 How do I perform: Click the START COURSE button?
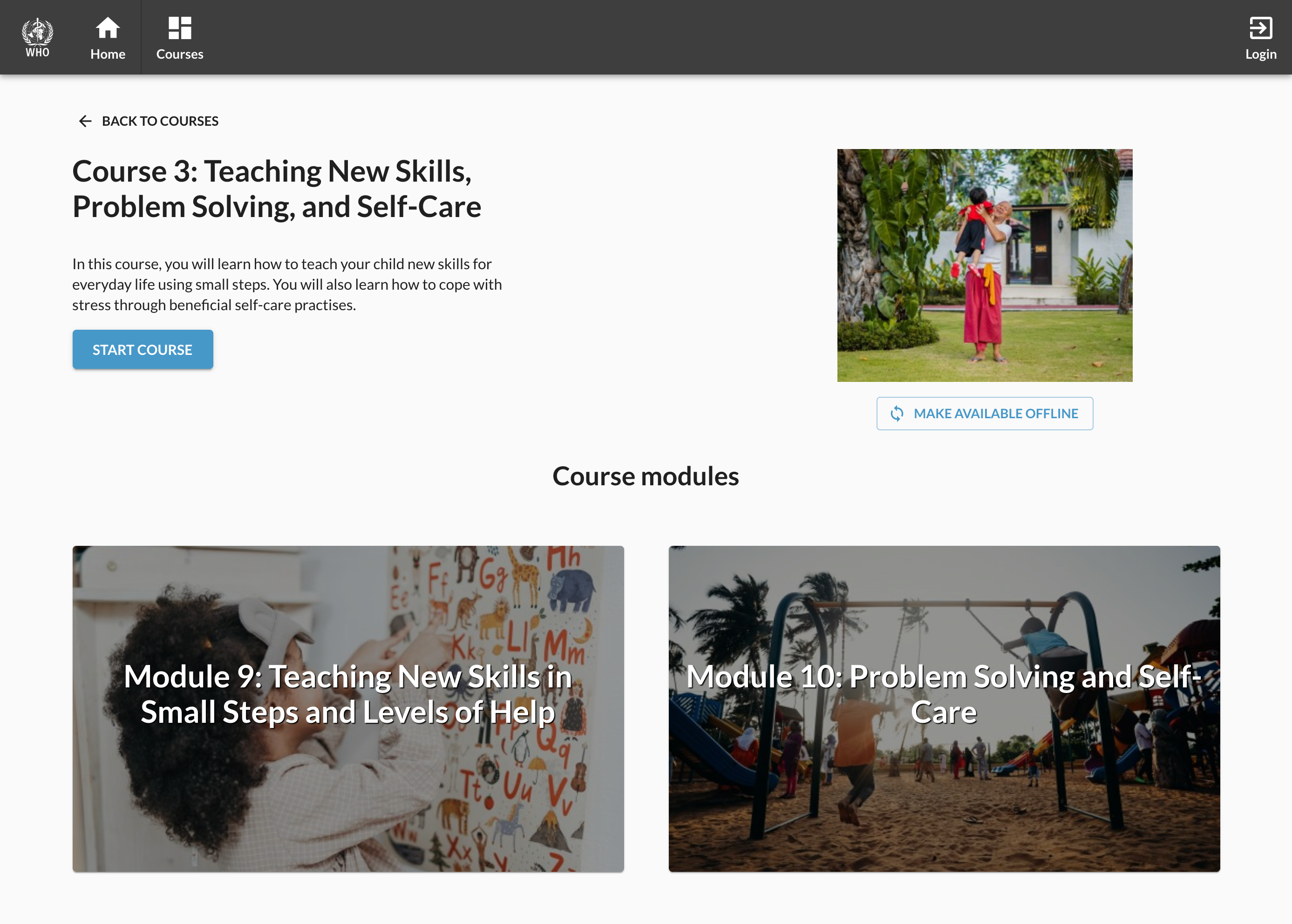coord(143,349)
